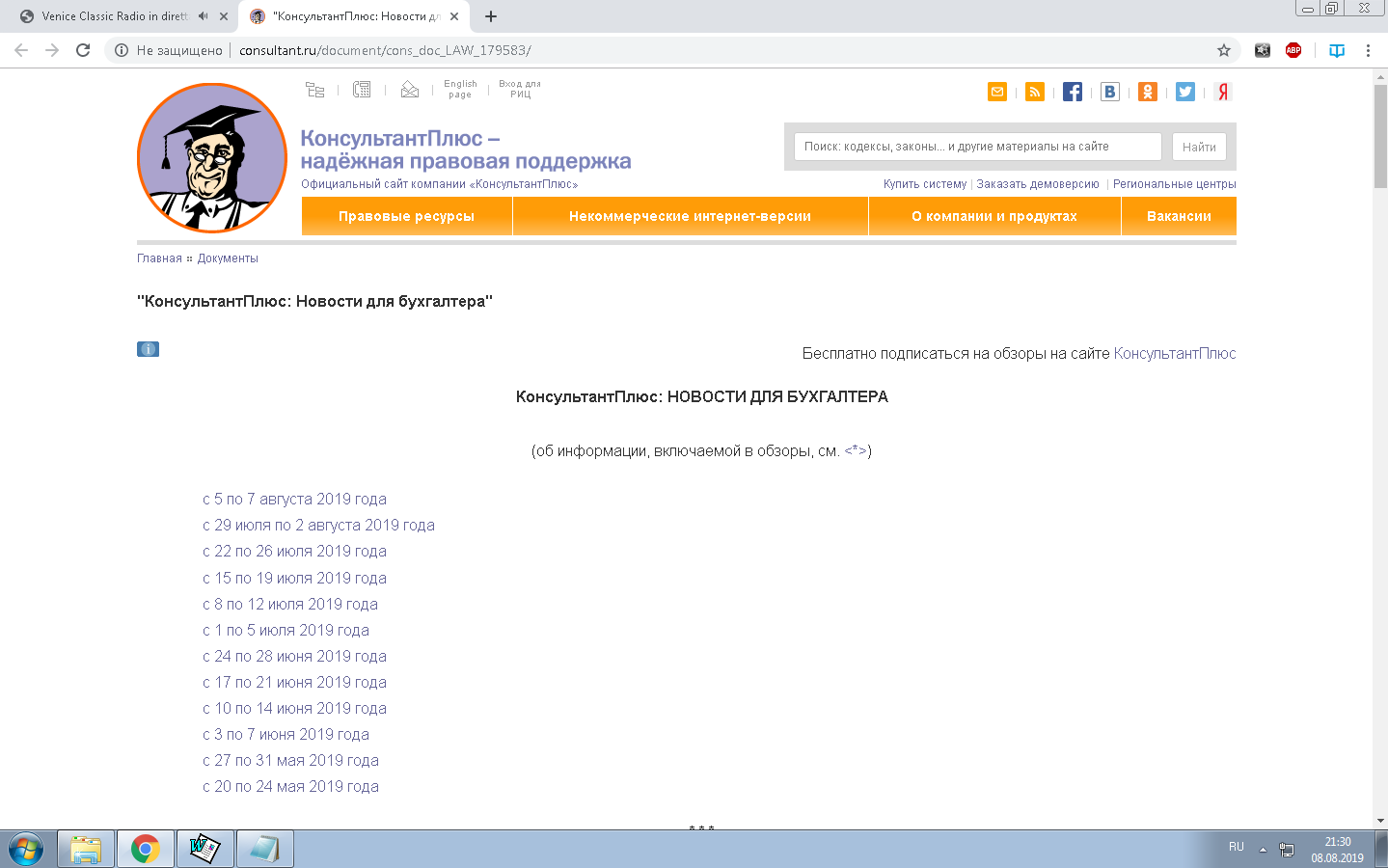Open the site map icon in header
Image resolution: width=1388 pixels, height=868 pixels.
(314, 90)
